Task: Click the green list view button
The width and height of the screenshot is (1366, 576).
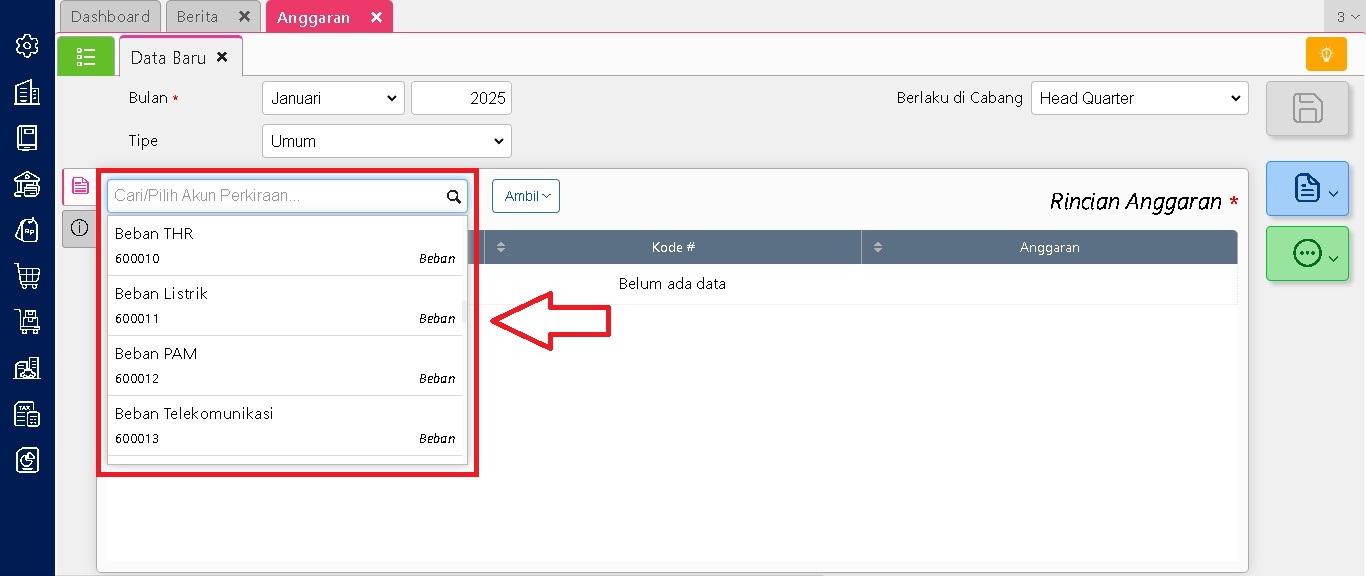Action: [86, 57]
